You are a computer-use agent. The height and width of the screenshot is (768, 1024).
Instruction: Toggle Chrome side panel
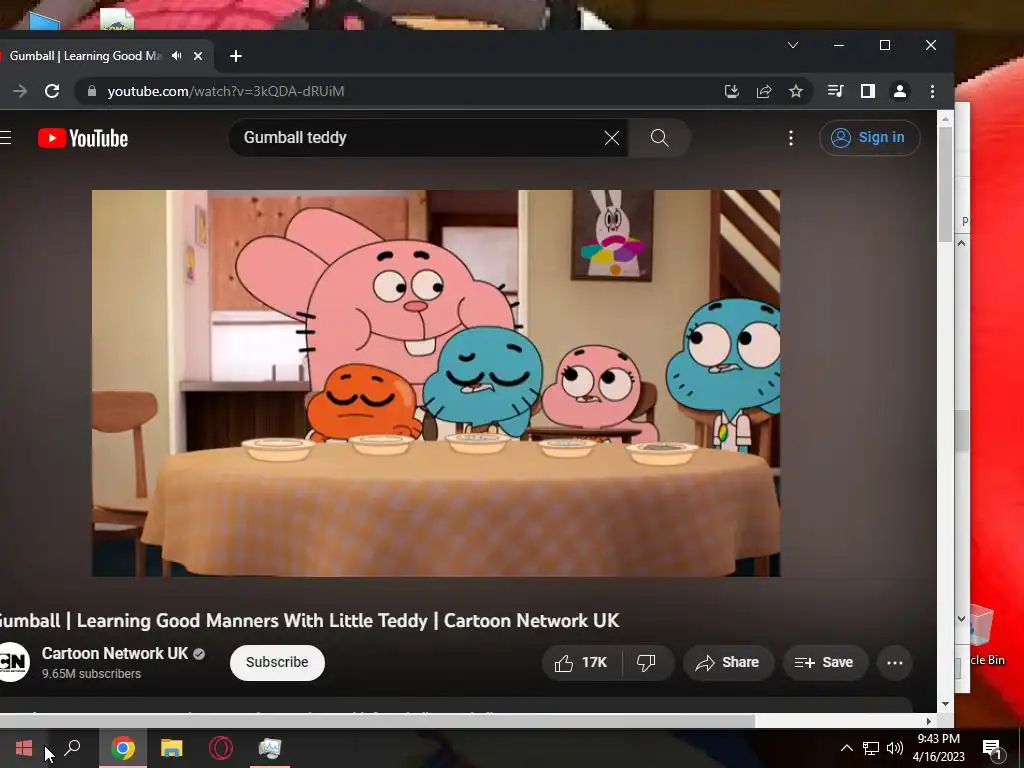867,91
